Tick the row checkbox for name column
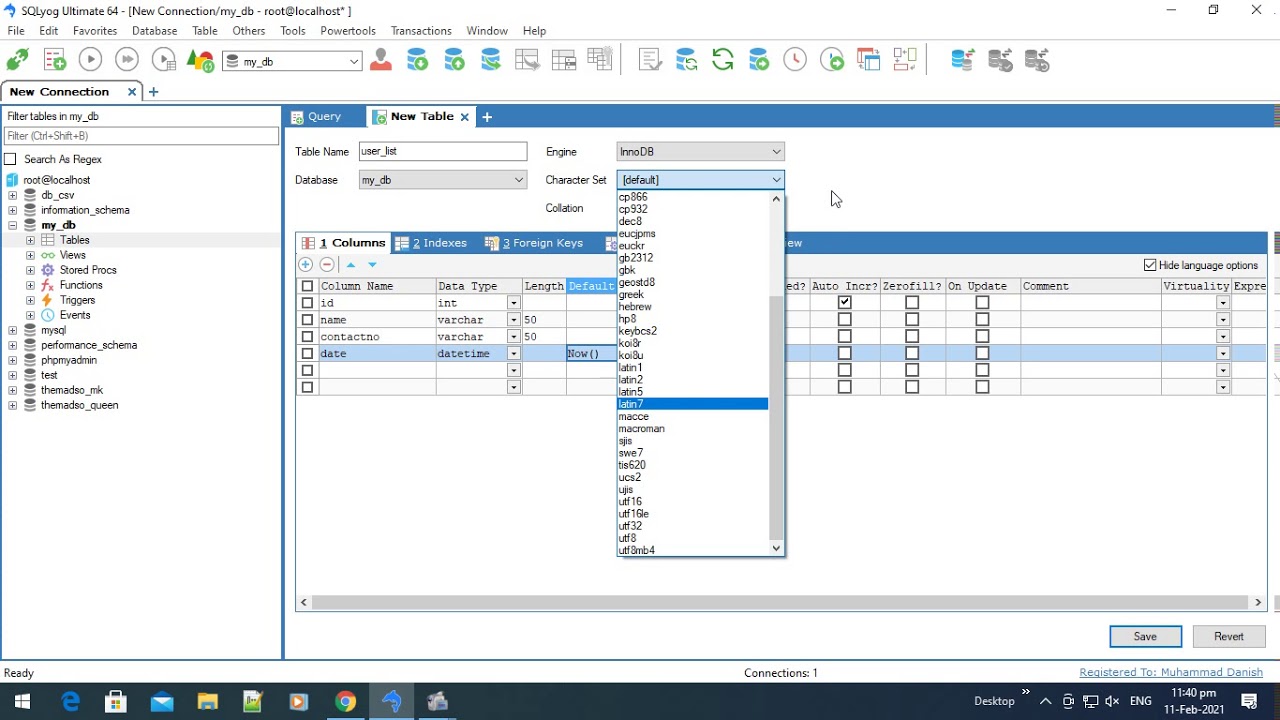 click(307, 320)
